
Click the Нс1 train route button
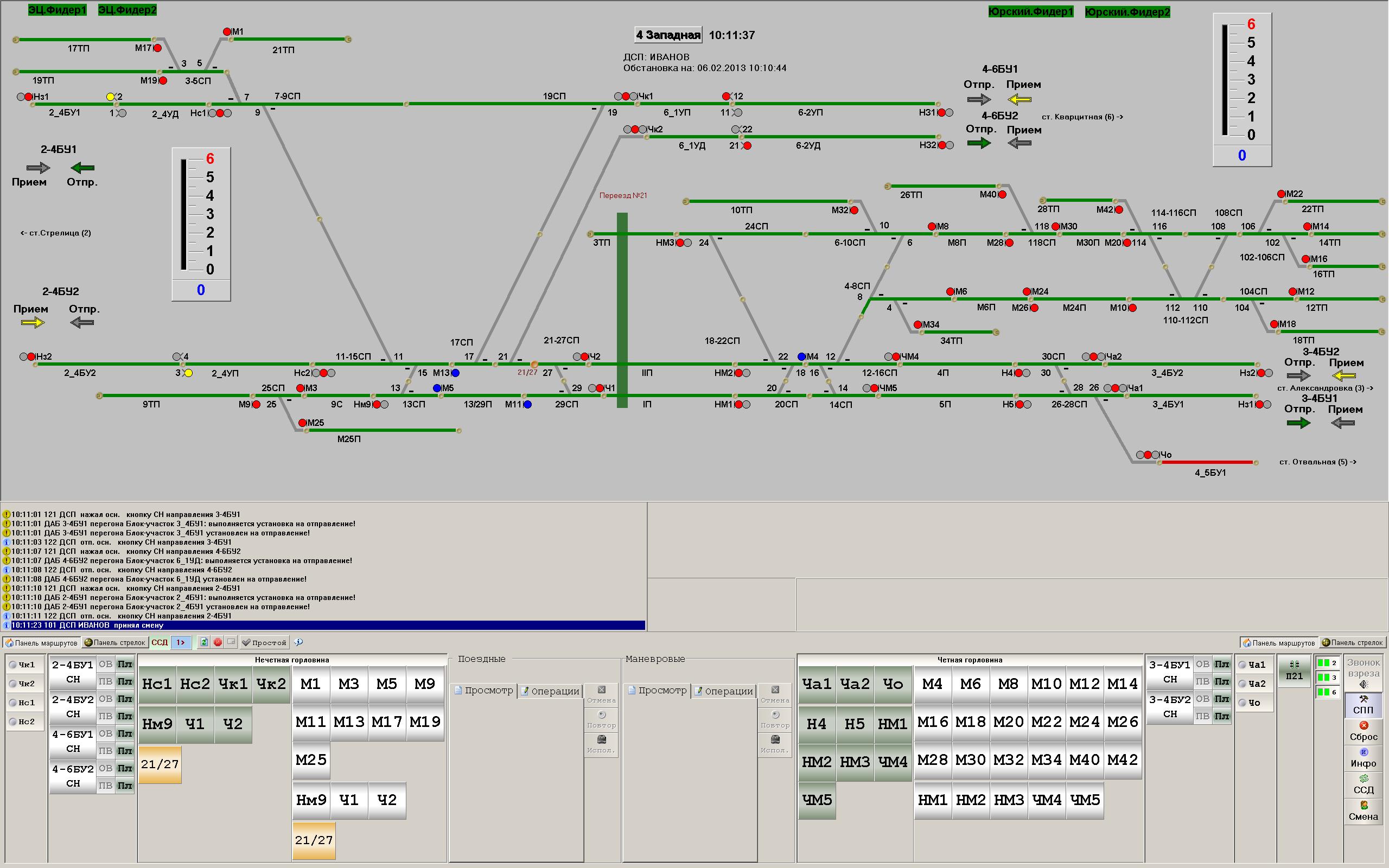[157, 684]
